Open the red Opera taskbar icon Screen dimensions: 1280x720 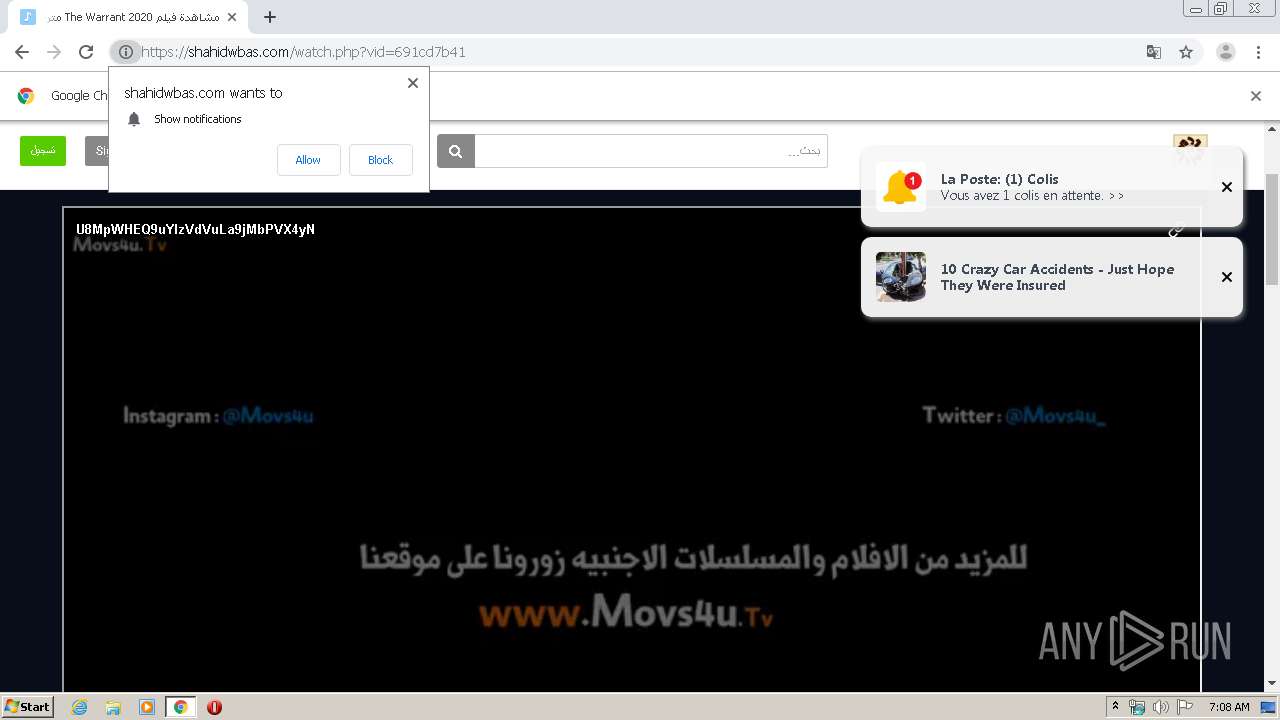pos(214,707)
